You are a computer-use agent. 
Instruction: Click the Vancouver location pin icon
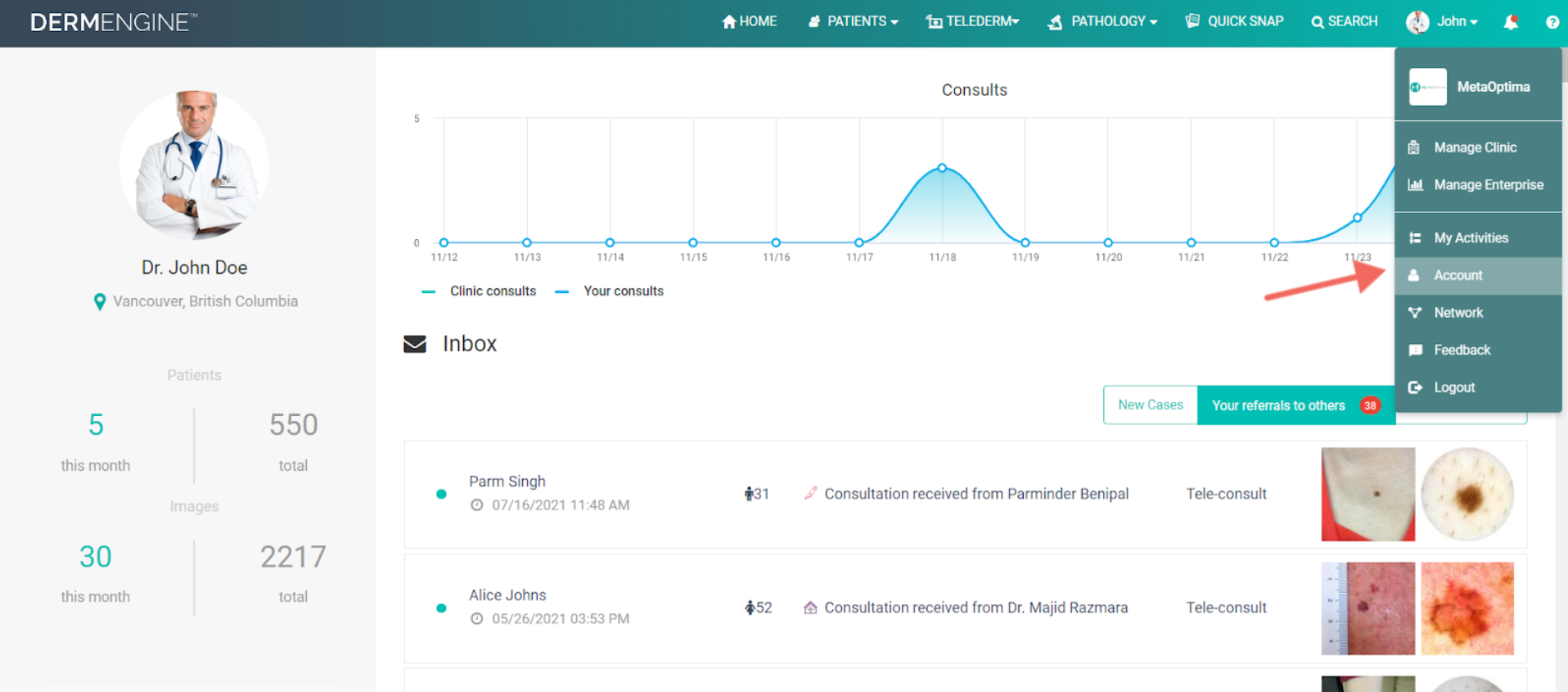[100, 302]
